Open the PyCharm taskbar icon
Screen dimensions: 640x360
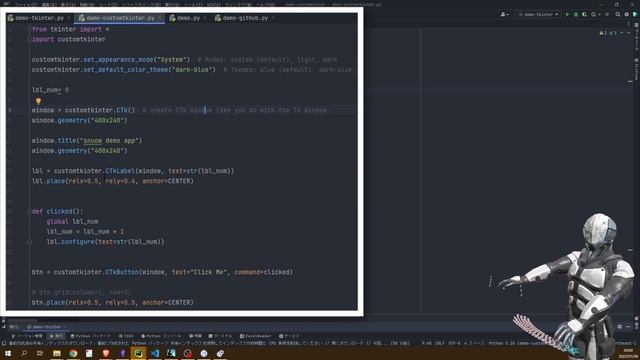click(x=138, y=353)
